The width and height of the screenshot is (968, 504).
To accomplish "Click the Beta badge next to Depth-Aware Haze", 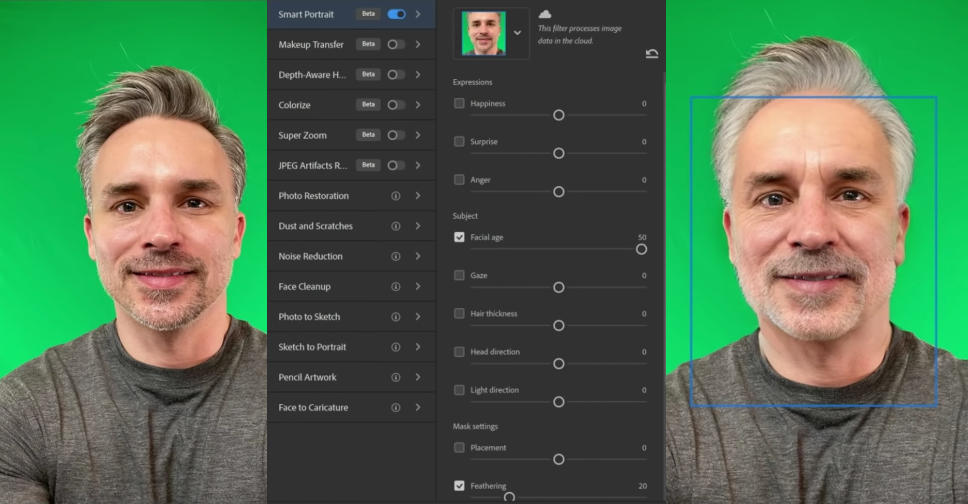I will (368, 75).
